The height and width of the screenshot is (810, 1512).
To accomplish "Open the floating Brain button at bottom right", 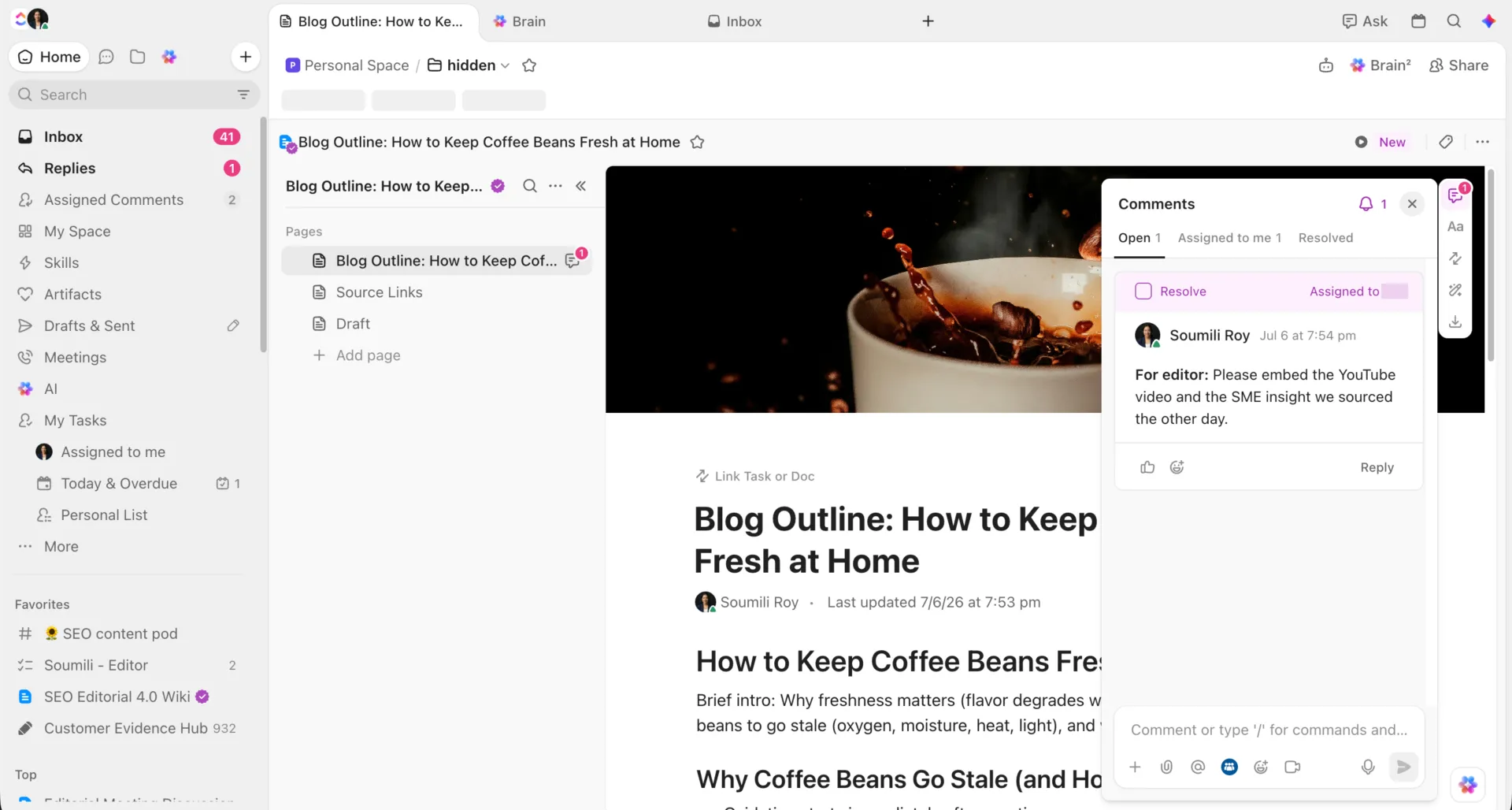I will pos(1468,784).
